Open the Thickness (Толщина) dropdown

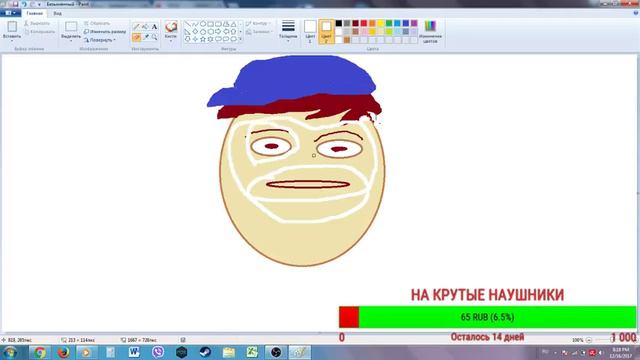point(288,31)
